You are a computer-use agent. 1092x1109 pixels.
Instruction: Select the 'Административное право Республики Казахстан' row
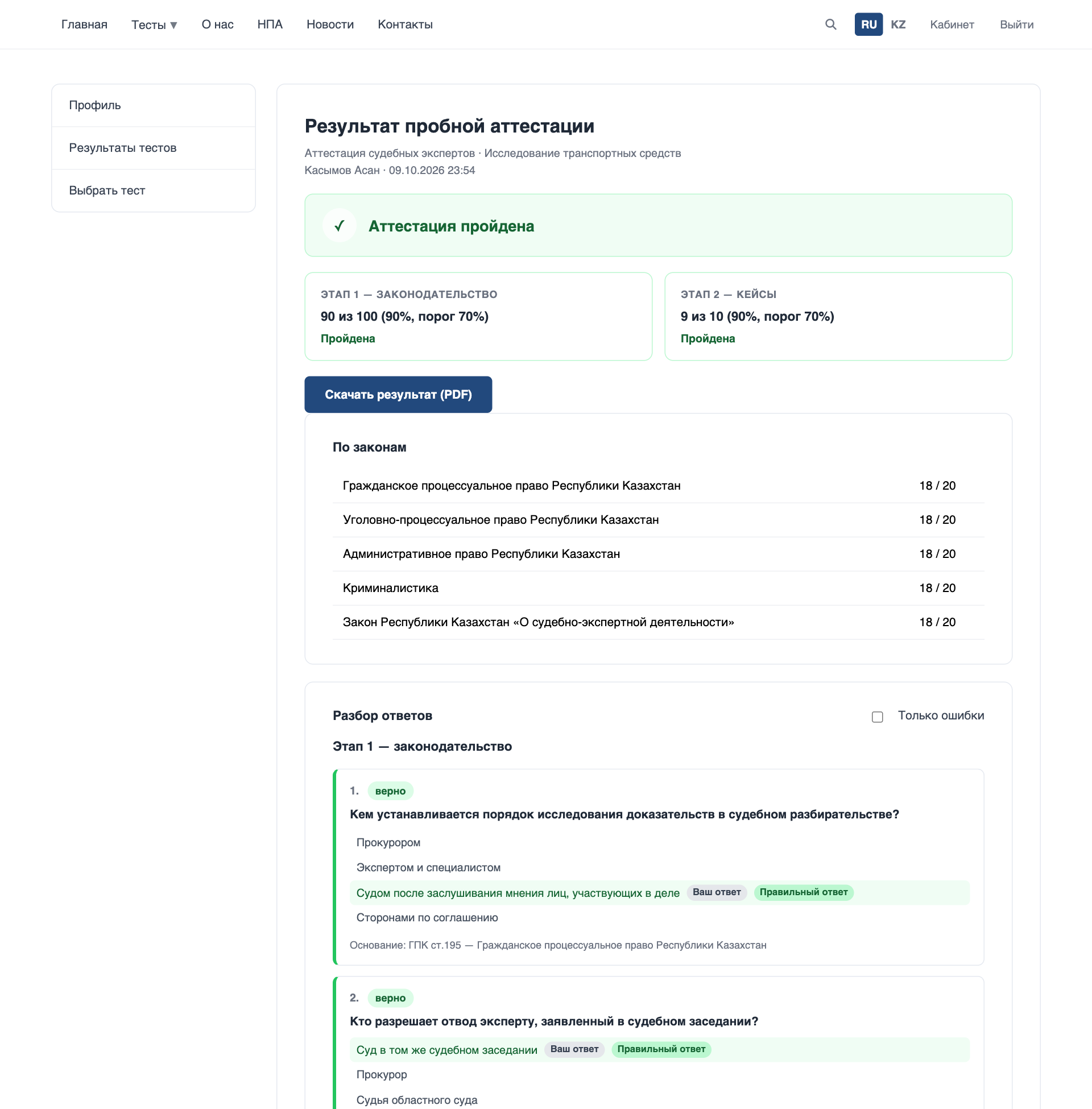(x=659, y=554)
